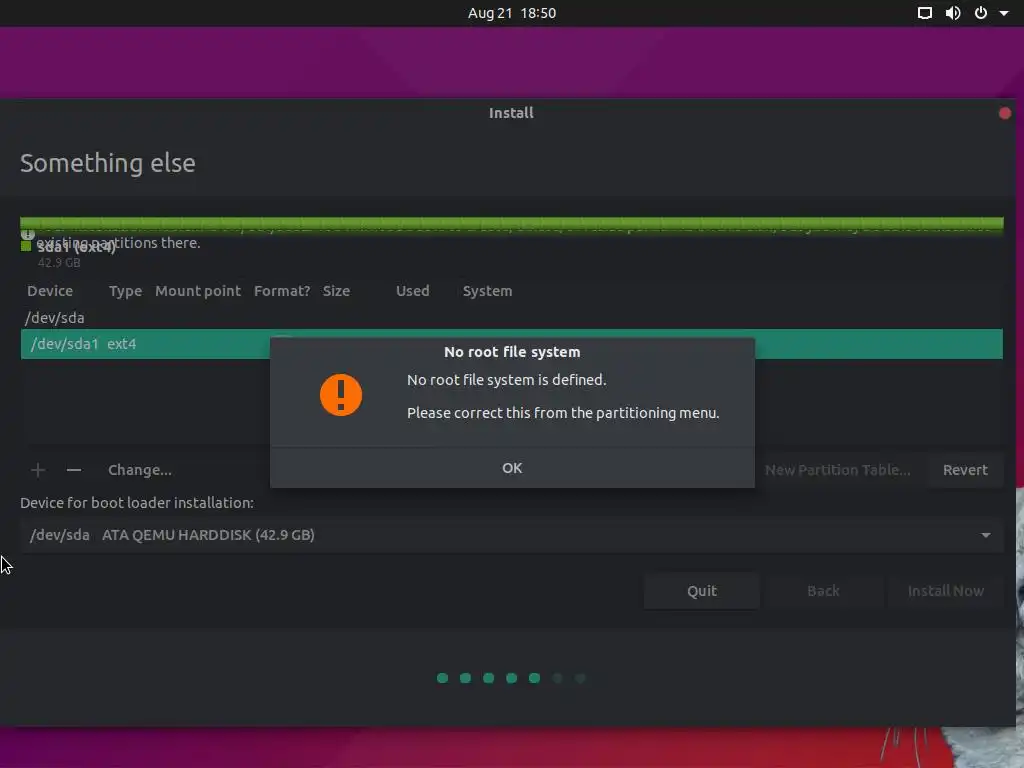The width and height of the screenshot is (1024, 768).
Task: Open the volume icon in top bar
Action: tap(953, 13)
